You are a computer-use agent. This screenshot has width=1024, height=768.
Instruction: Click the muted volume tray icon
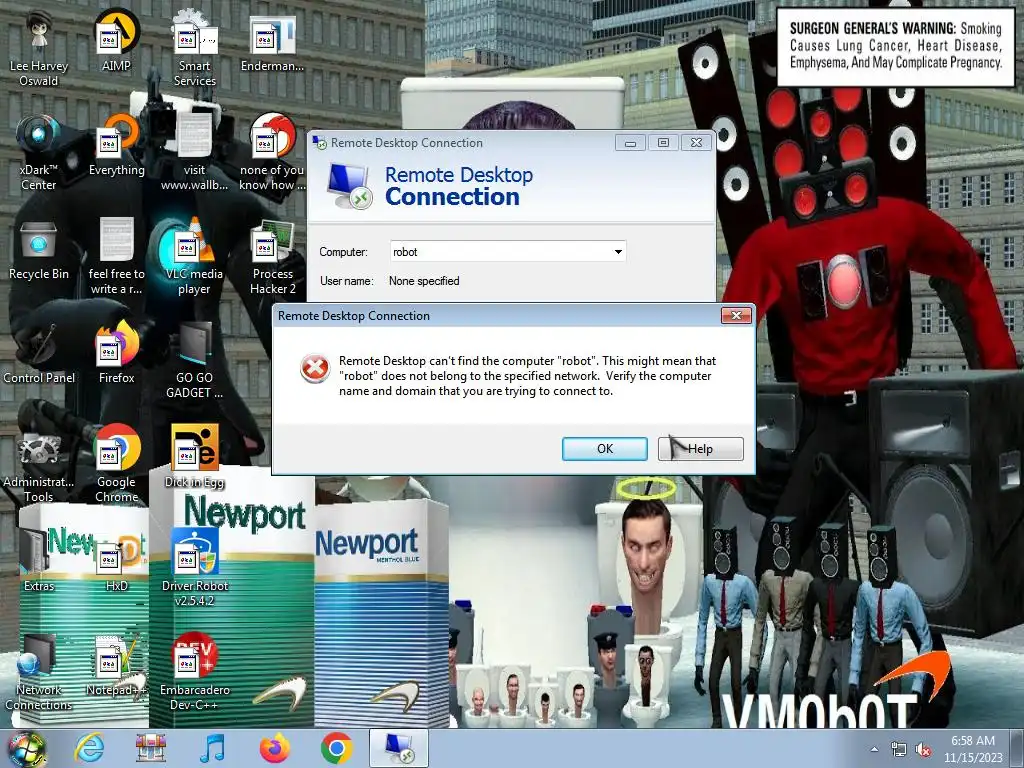coord(923,750)
